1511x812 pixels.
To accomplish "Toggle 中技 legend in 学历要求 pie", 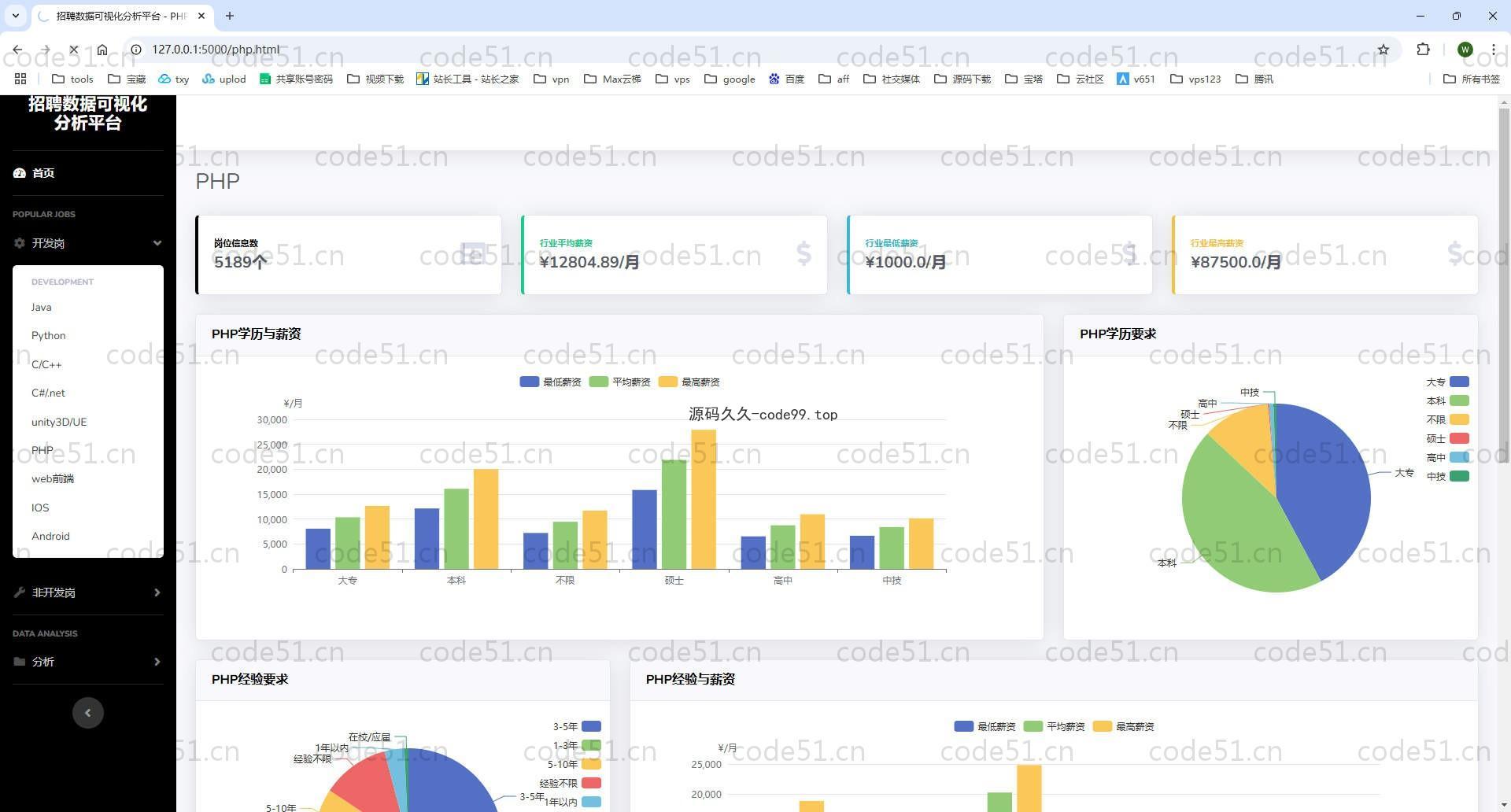I will pos(1447,476).
